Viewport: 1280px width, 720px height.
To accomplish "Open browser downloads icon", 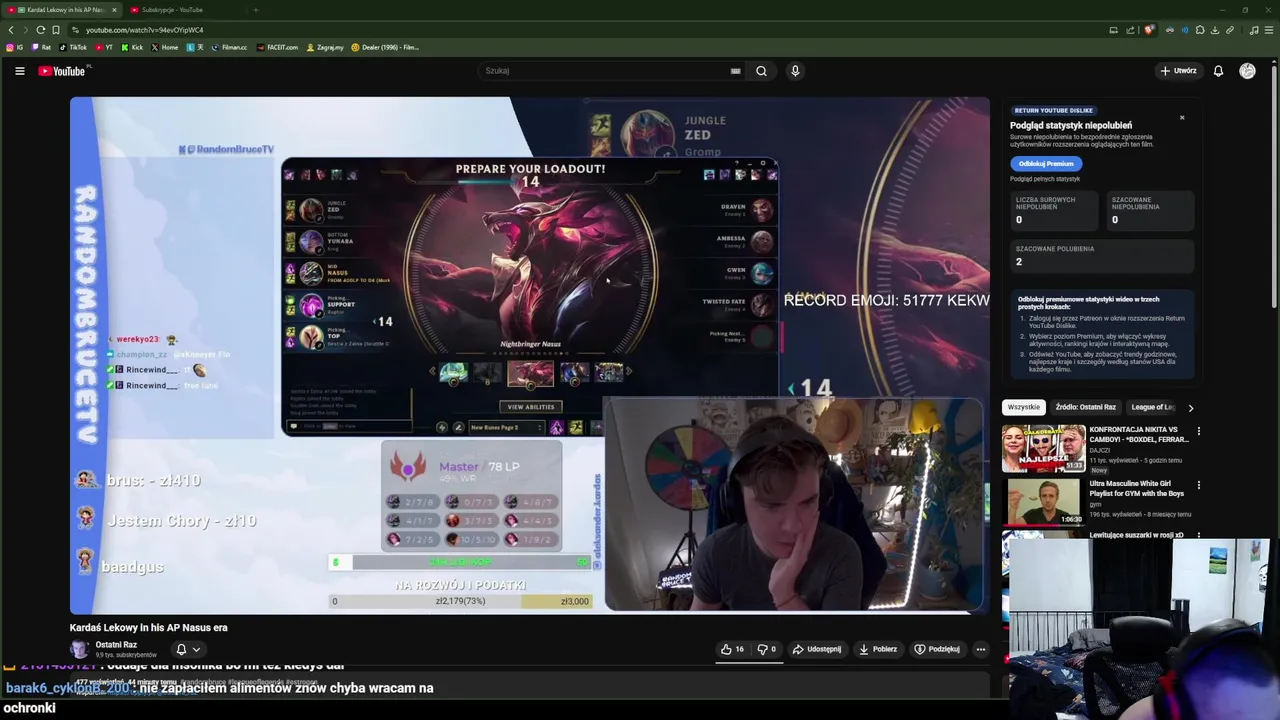I will 1214,30.
